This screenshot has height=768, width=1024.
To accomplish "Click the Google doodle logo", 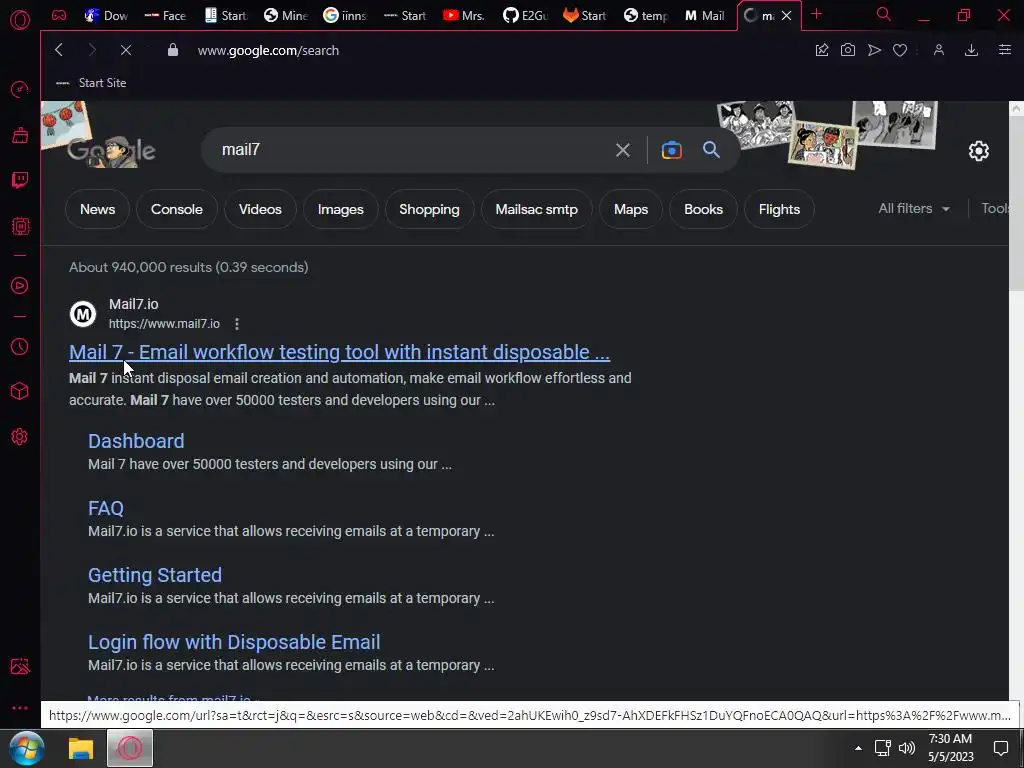I will [111, 151].
